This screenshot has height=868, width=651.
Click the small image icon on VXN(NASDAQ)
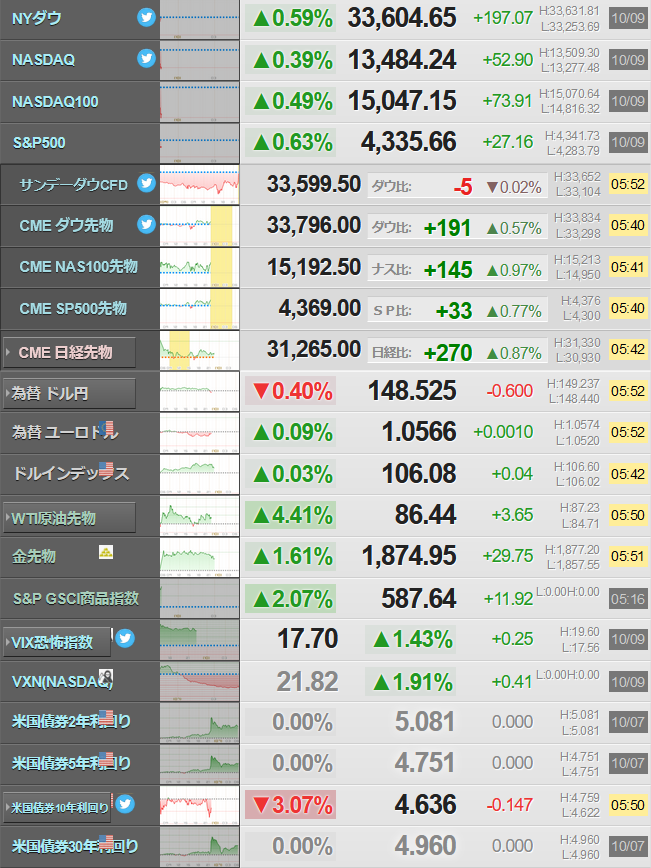[x=106, y=676]
